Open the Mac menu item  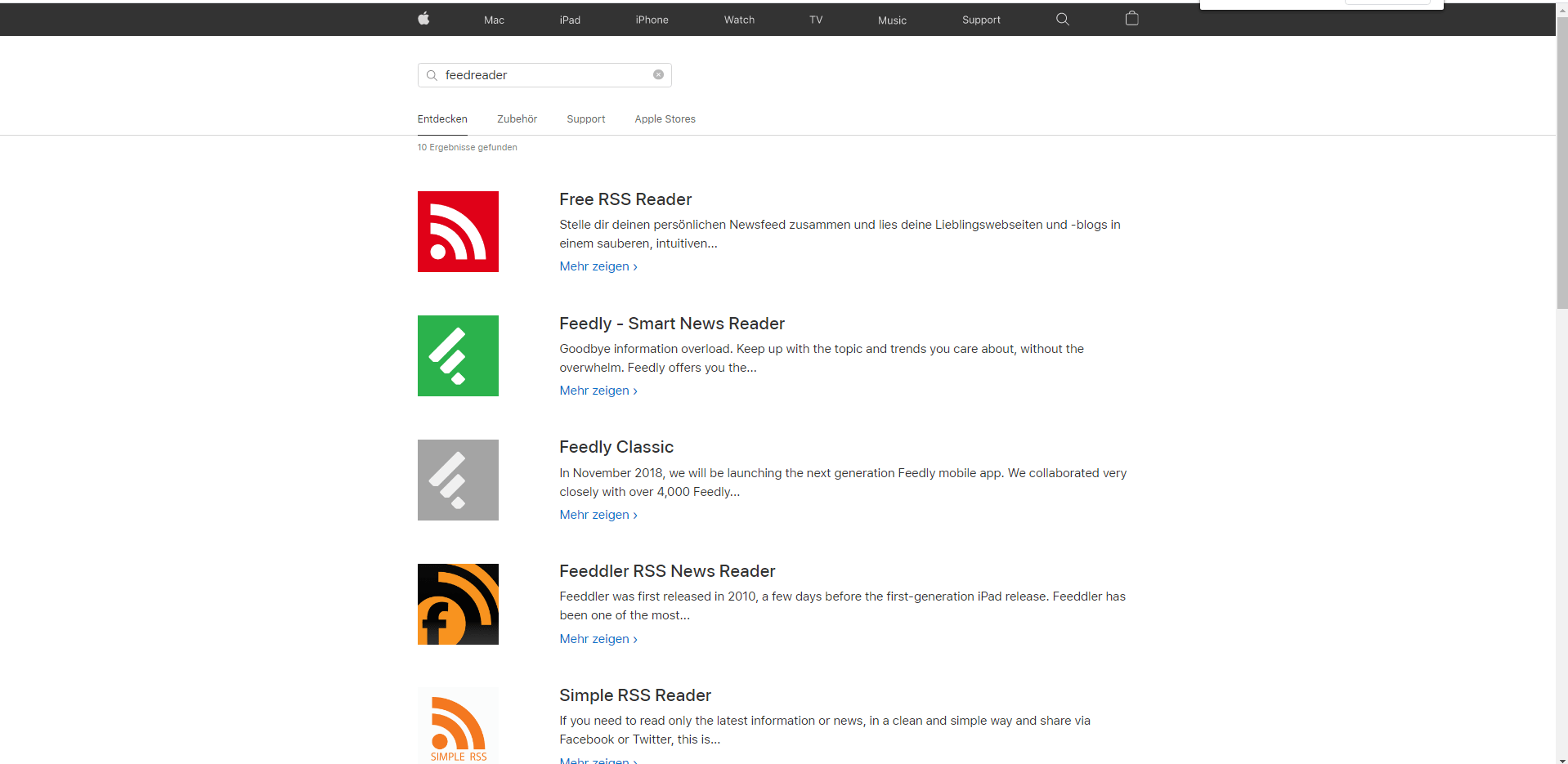point(494,20)
